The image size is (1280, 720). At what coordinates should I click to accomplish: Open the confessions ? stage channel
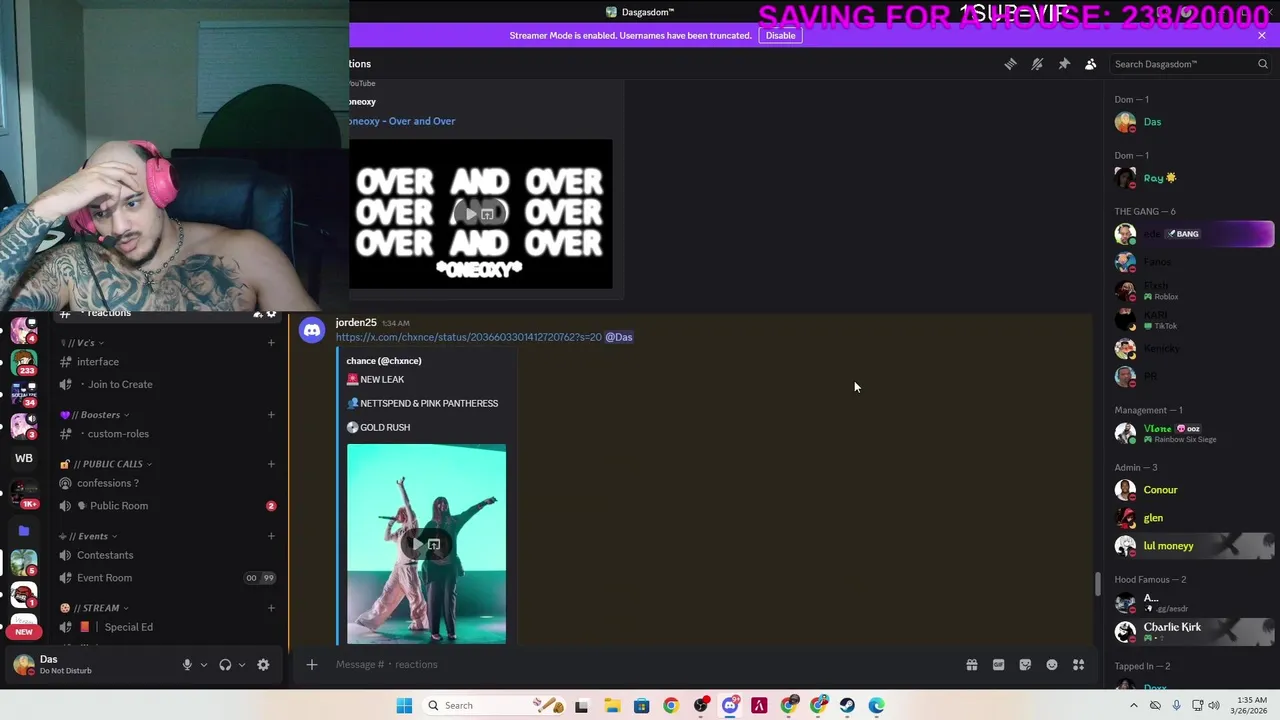pyautogui.click(x=167, y=484)
